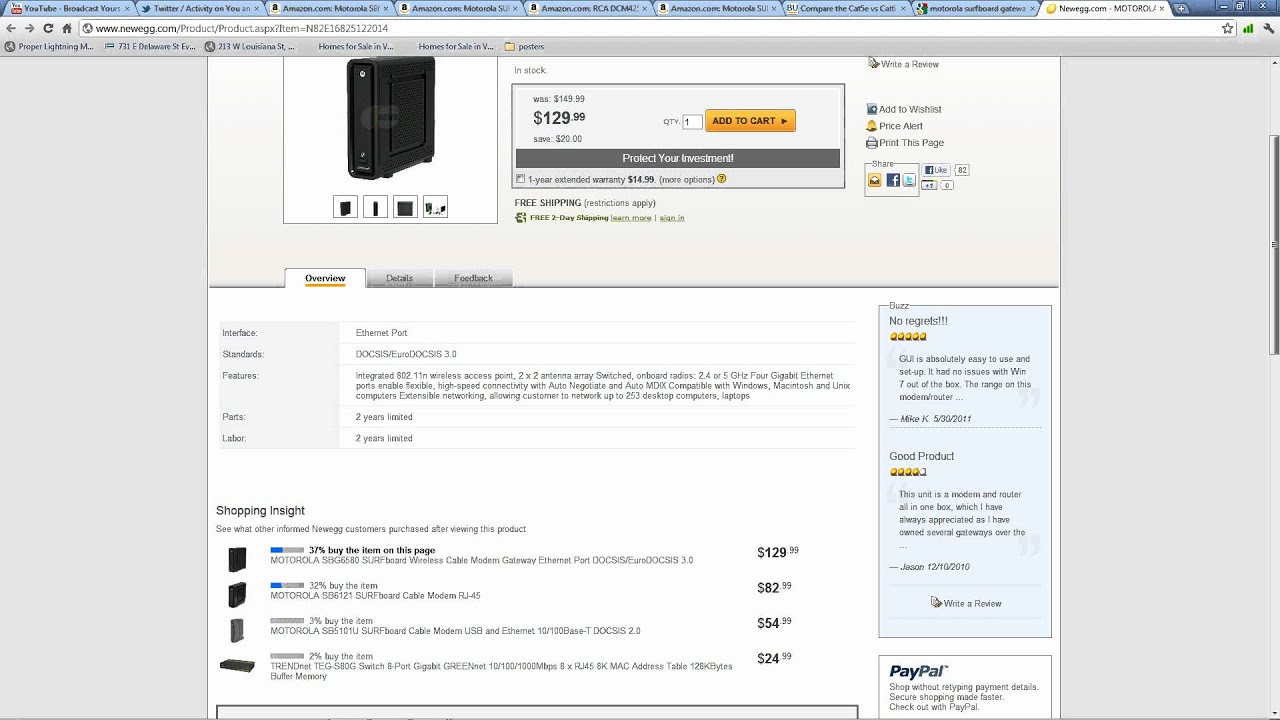Click the browser Forward arrow
1280x720 pixels.
pos(29,28)
